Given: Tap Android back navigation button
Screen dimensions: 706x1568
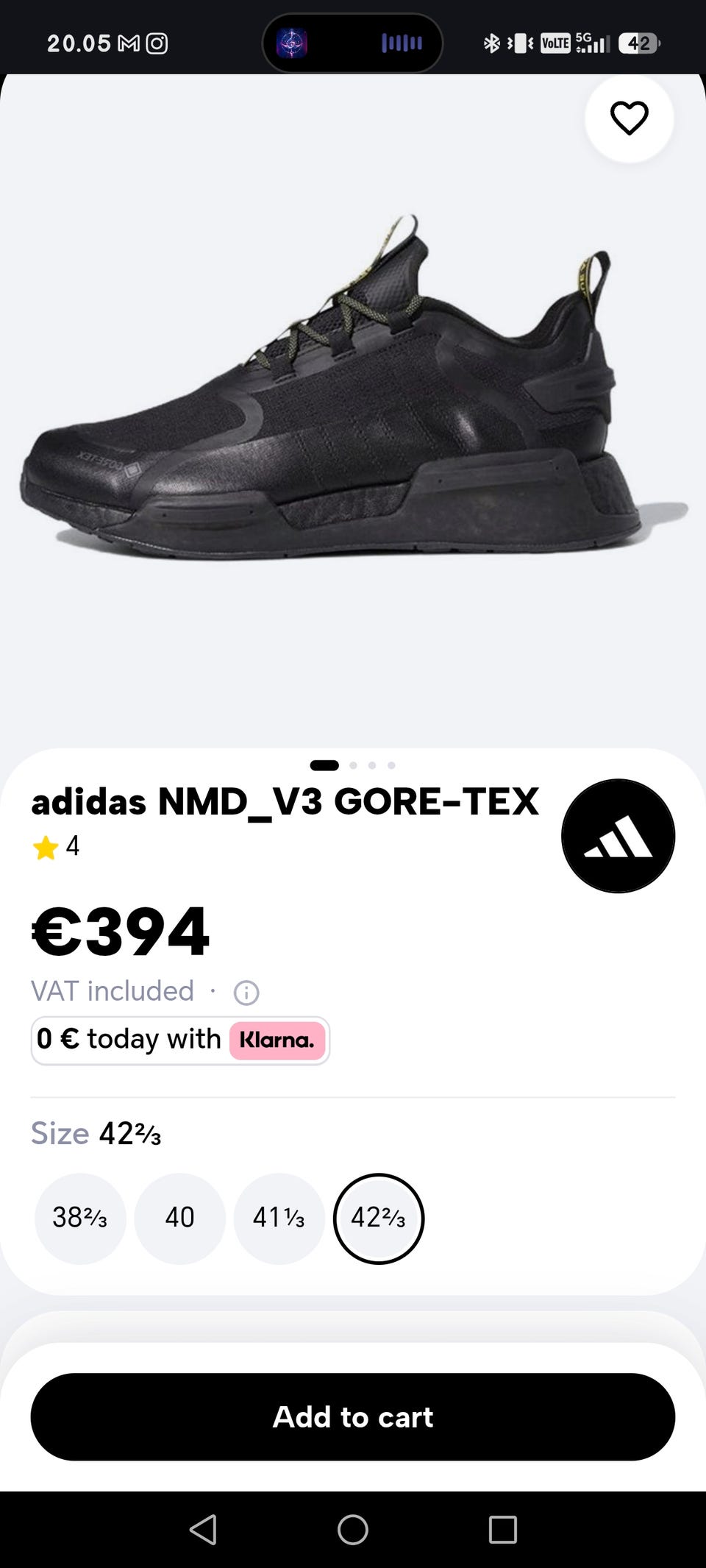Looking at the screenshot, I should coord(203,1530).
